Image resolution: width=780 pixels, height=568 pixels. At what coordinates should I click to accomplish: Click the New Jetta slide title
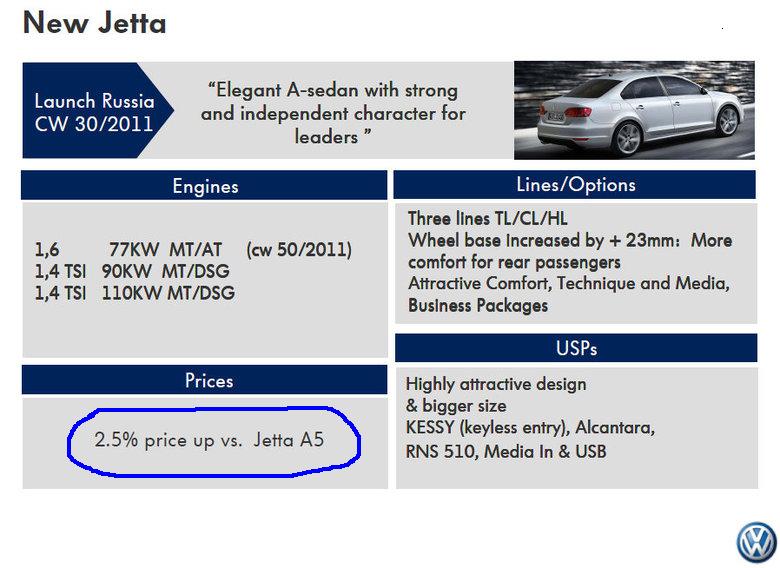pyautogui.click(x=95, y=23)
